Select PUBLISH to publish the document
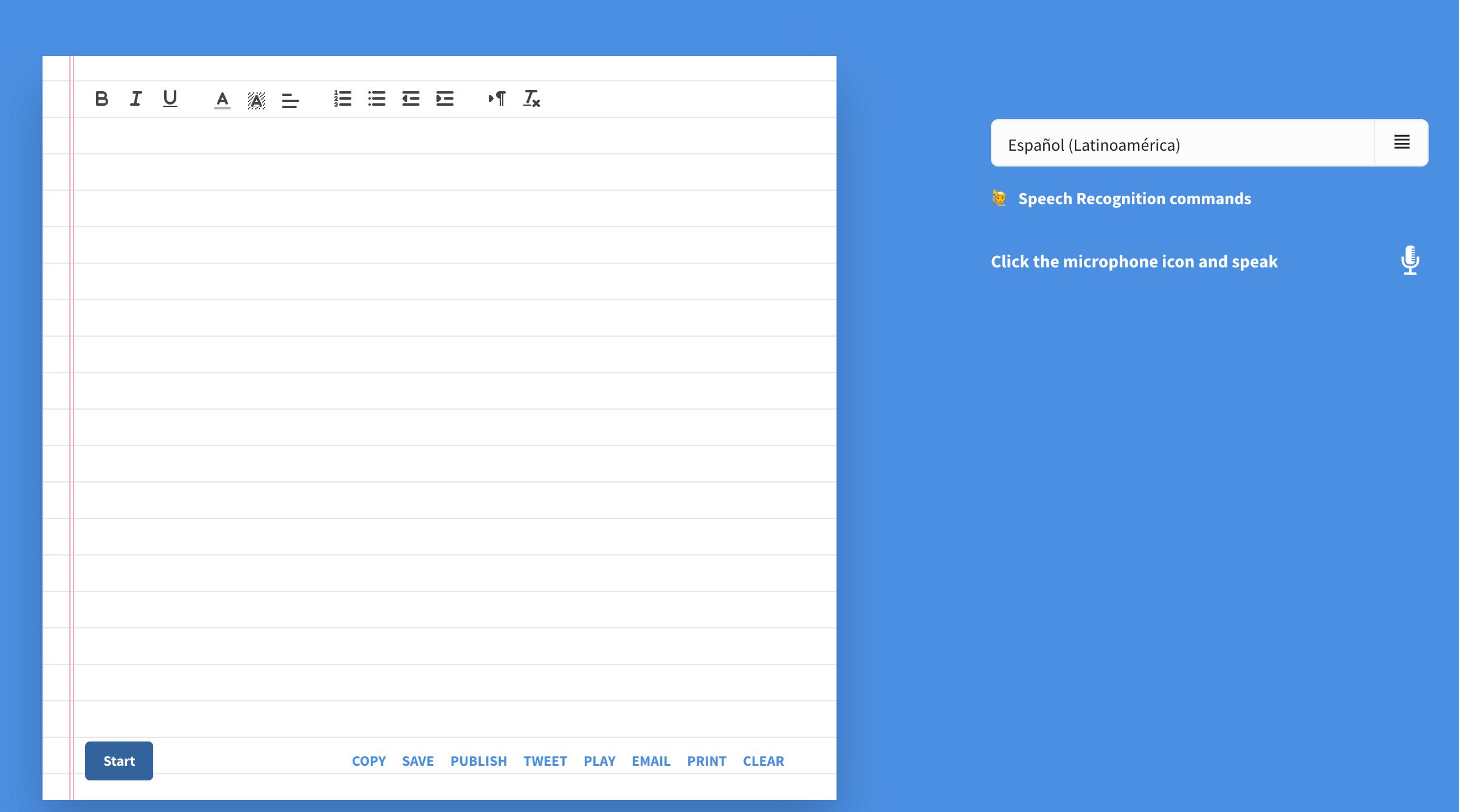Image resolution: width=1459 pixels, height=812 pixels. coord(479,761)
